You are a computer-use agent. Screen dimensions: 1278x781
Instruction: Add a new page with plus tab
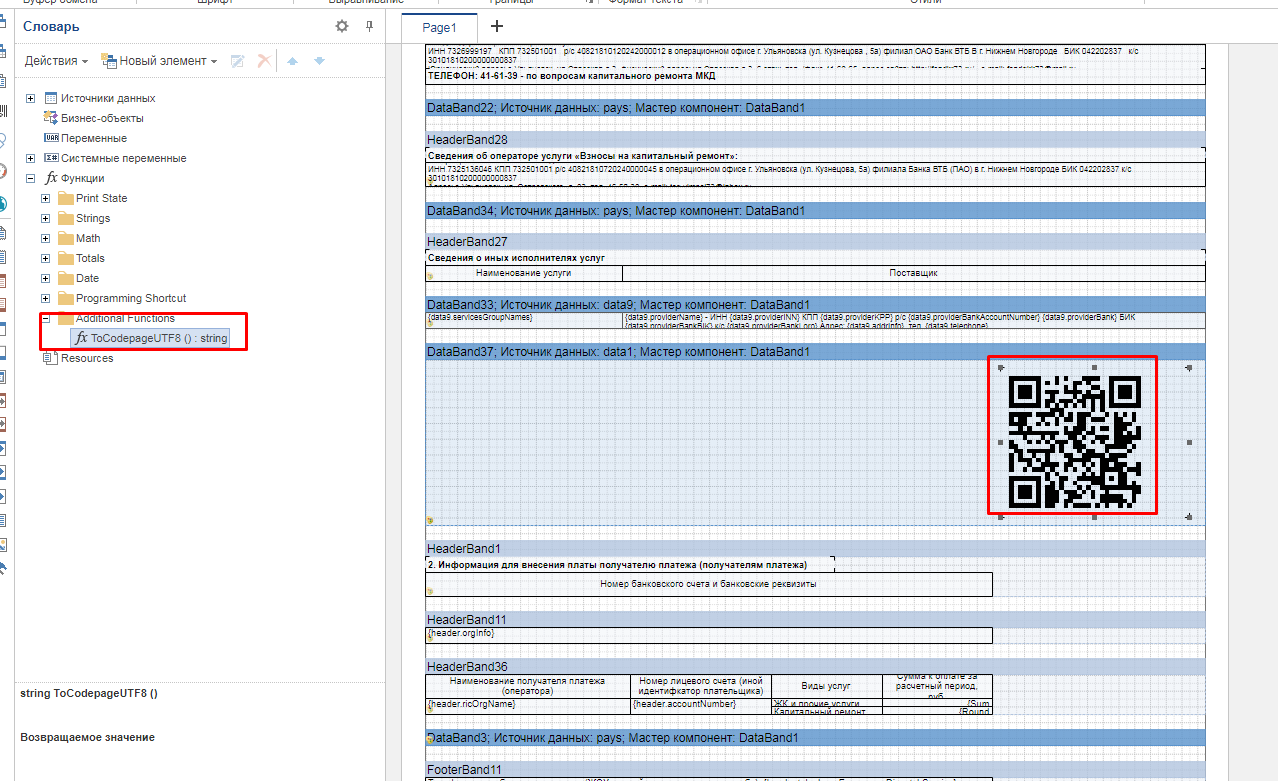pyautogui.click(x=497, y=27)
